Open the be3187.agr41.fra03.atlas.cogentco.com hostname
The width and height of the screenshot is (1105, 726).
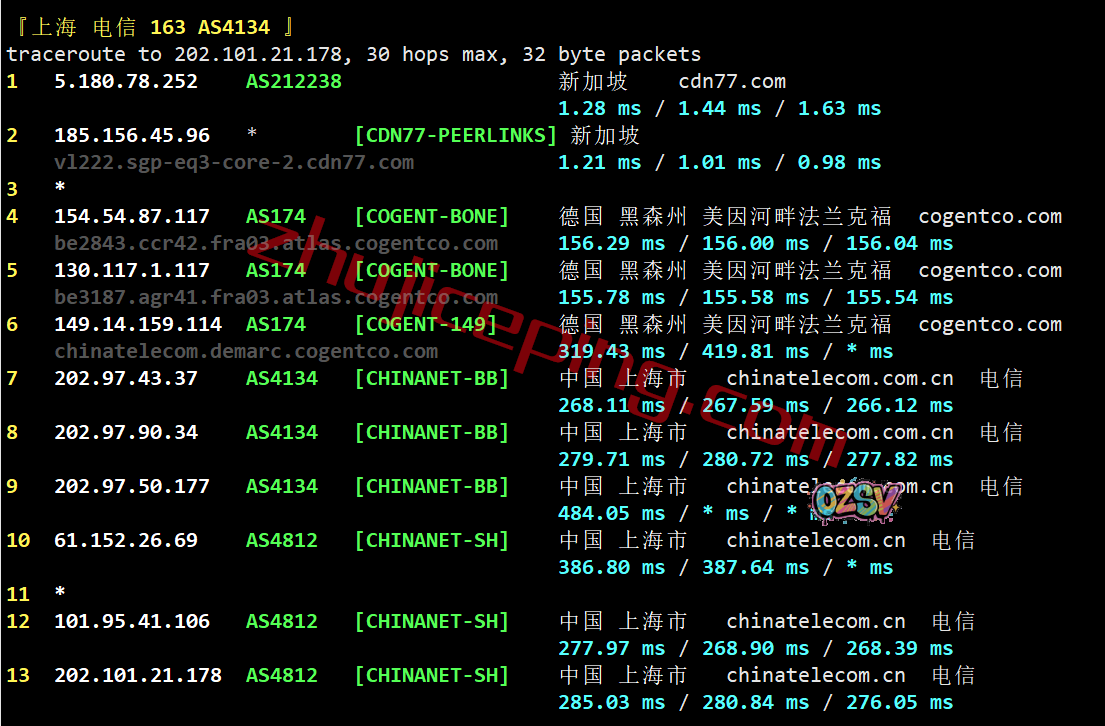point(276,297)
